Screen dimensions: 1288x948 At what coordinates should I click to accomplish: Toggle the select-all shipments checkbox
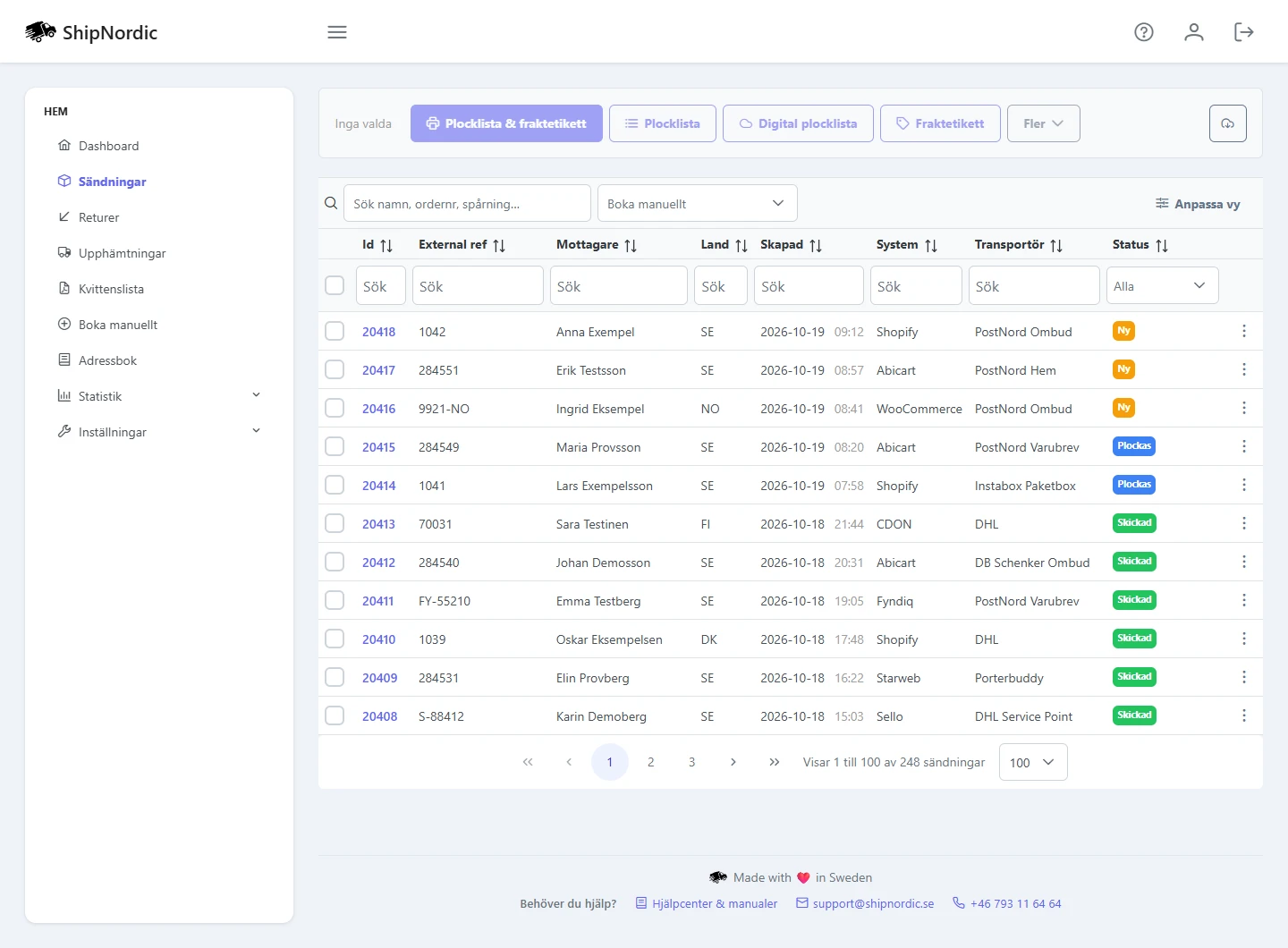pos(335,285)
